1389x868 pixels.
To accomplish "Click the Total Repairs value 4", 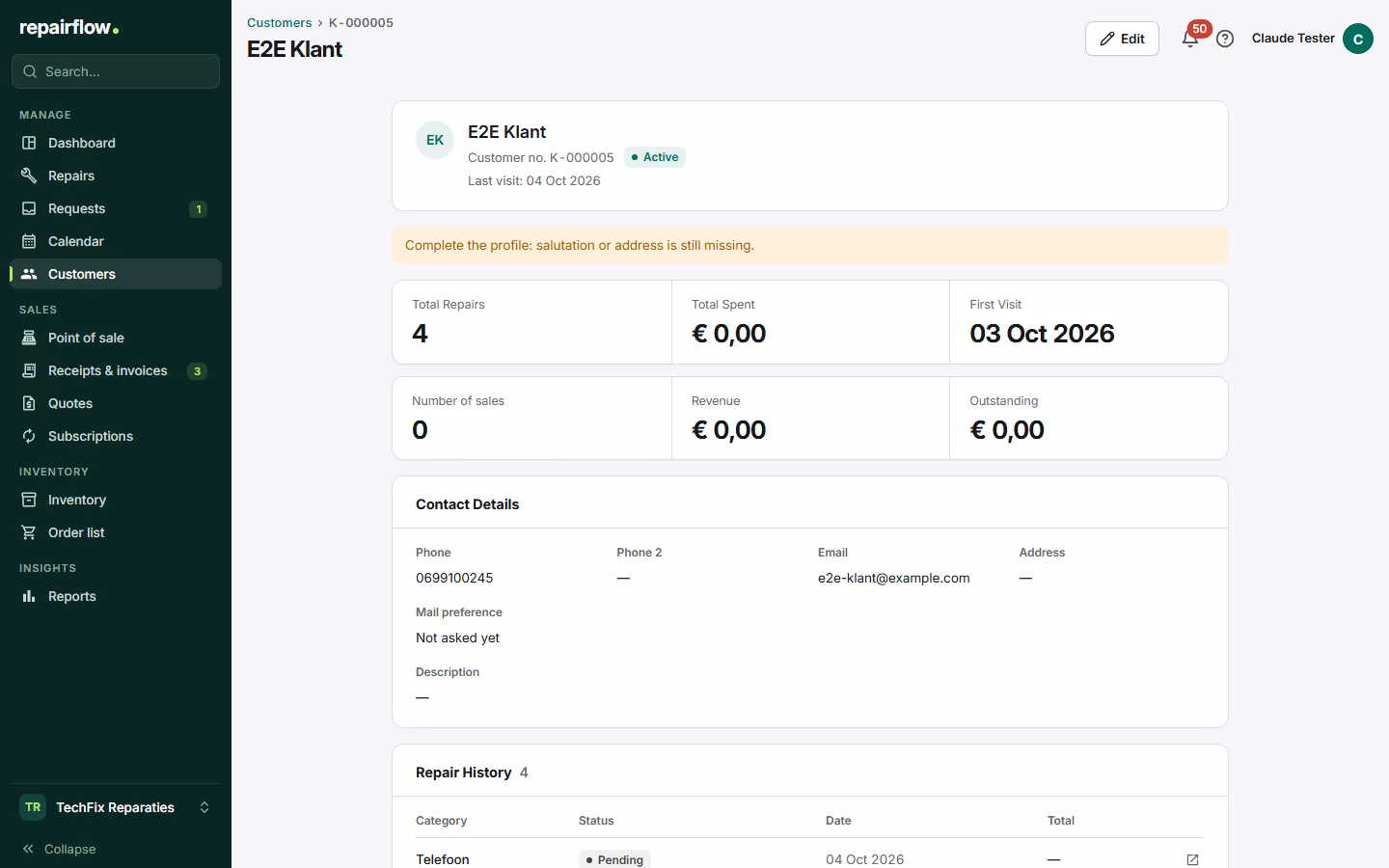I will coord(420,334).
